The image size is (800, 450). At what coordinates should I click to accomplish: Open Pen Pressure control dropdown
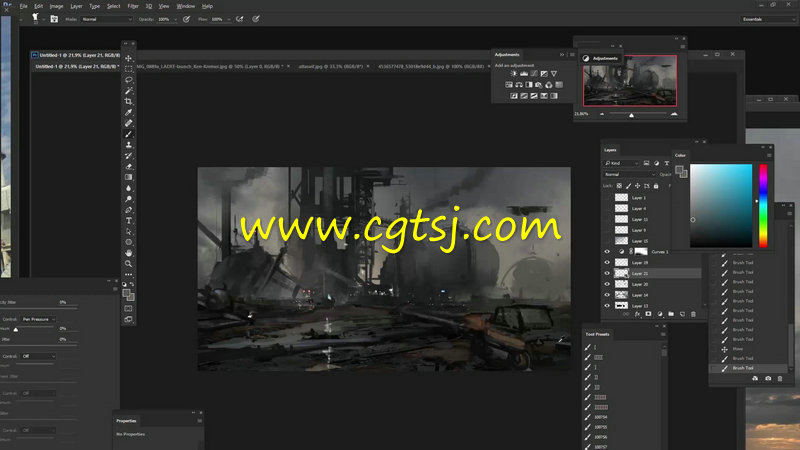pos(38,319)
